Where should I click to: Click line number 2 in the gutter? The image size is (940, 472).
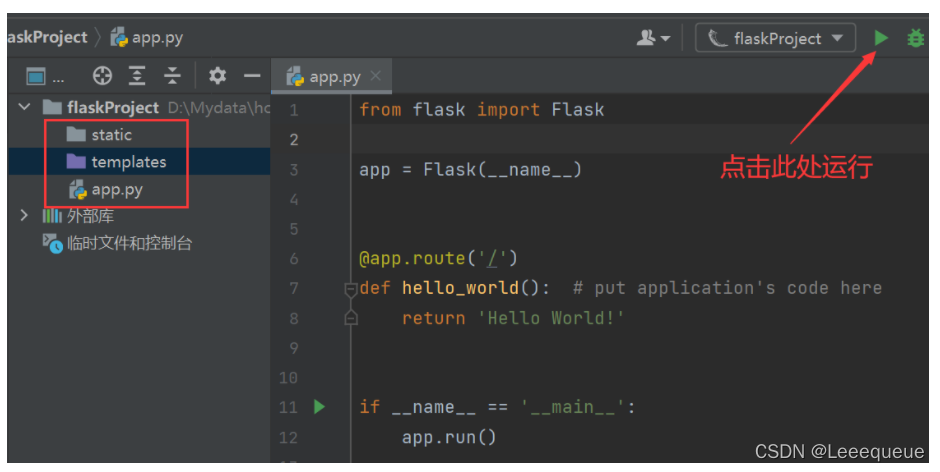coord(294,140)
